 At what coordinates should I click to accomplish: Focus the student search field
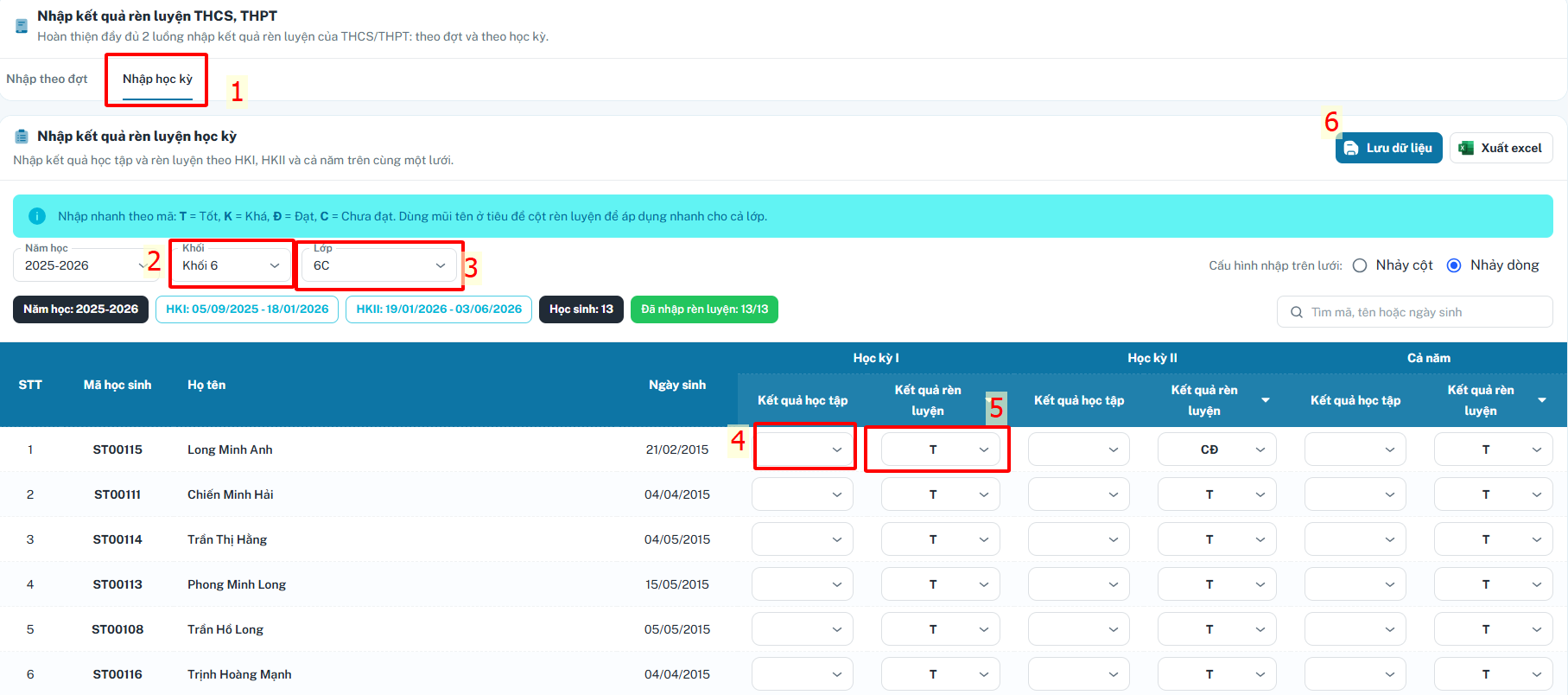point(1414,312)
